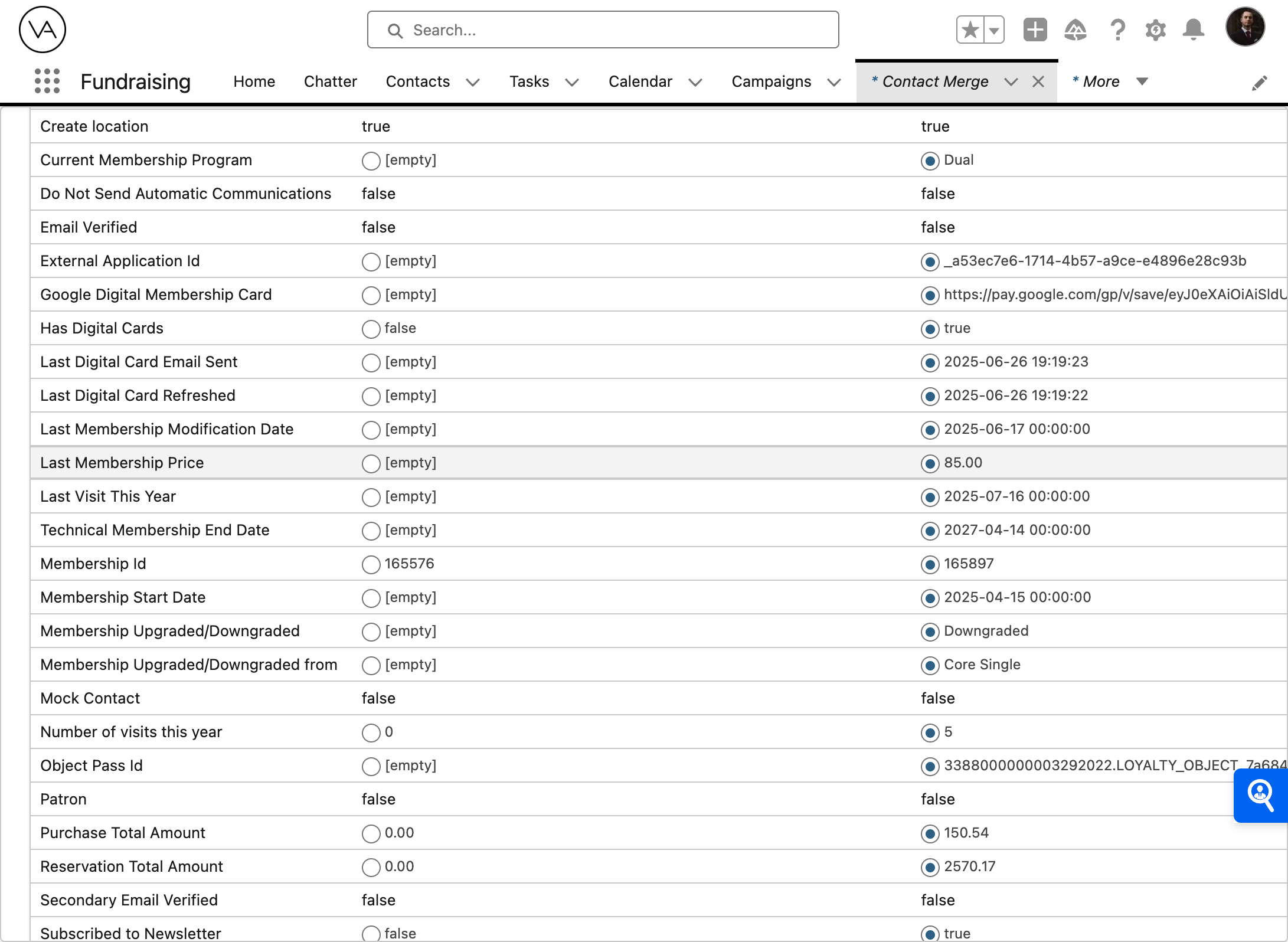The width and height of the screenshot is (1288, 942).
Task: Open the Tasks tab
Action: pos(529,81)
